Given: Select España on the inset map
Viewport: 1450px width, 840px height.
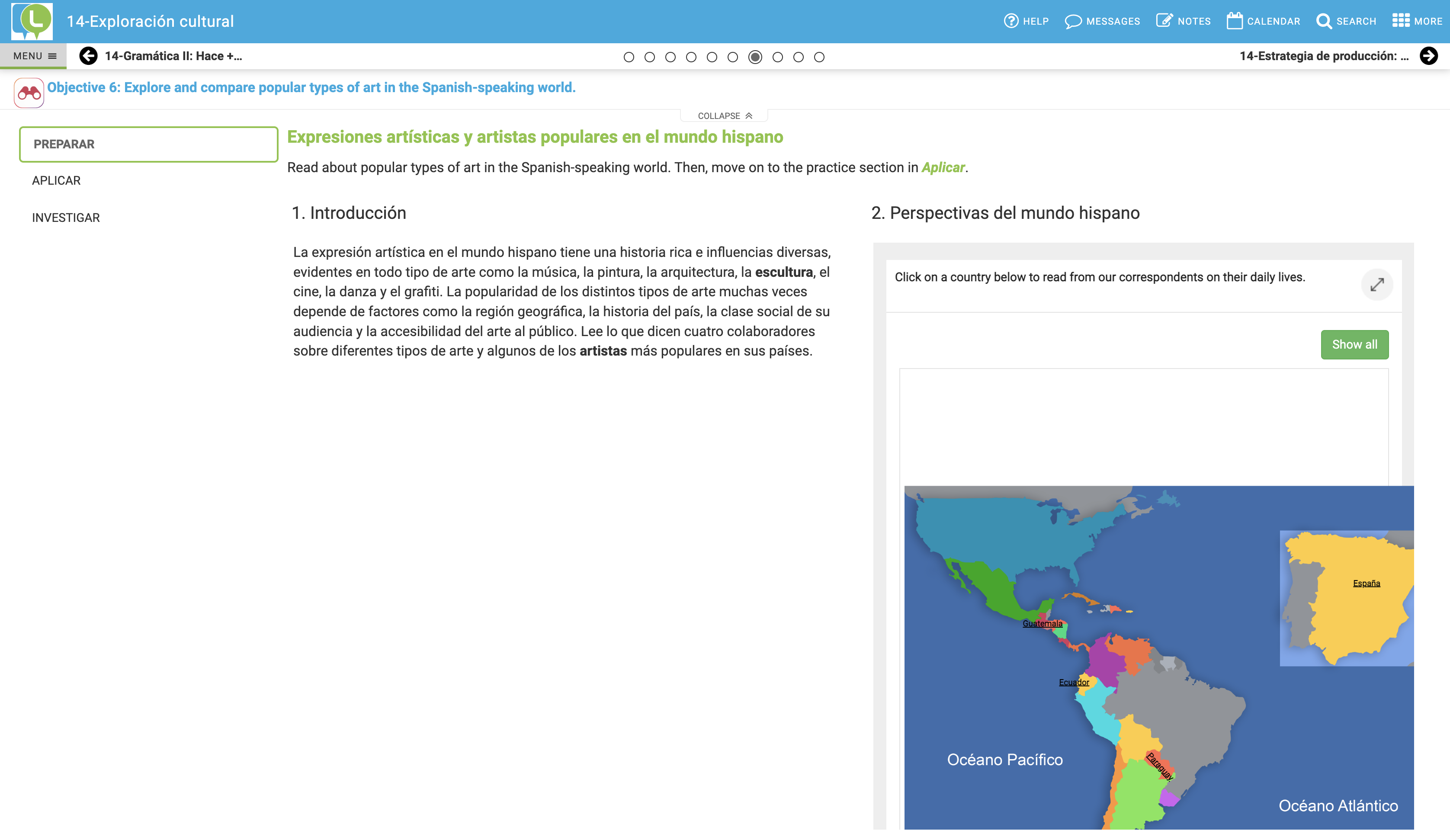Looking at the screenshot, I should pyautogui.click(x=1366, y=584).
